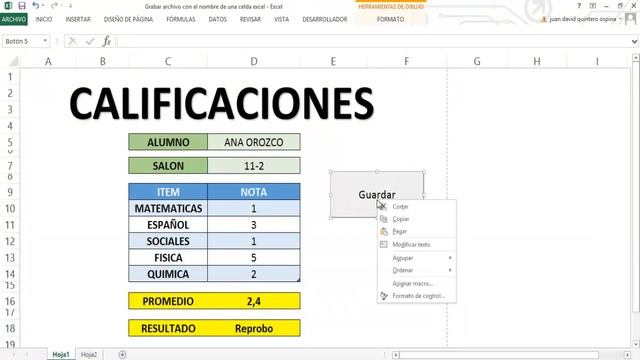Select the 11-2 salon cell
The width and height of the screenshot is (640, 360).
coord(253,166)
